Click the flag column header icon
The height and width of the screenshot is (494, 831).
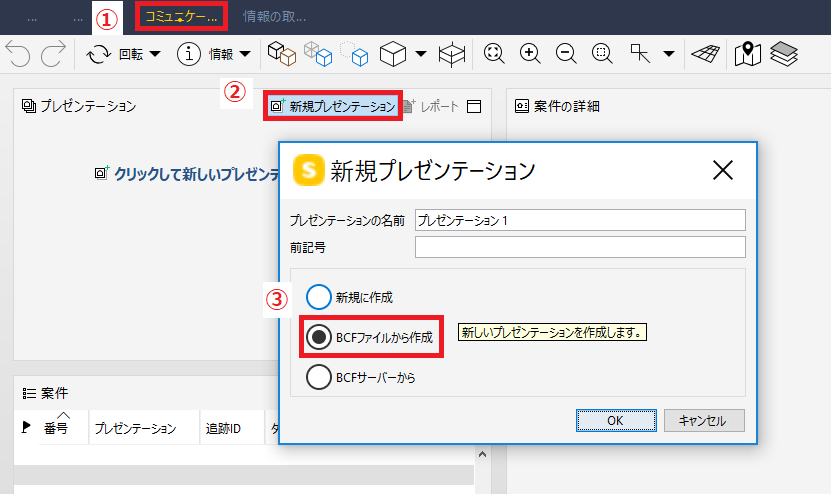tap(25, 427)
